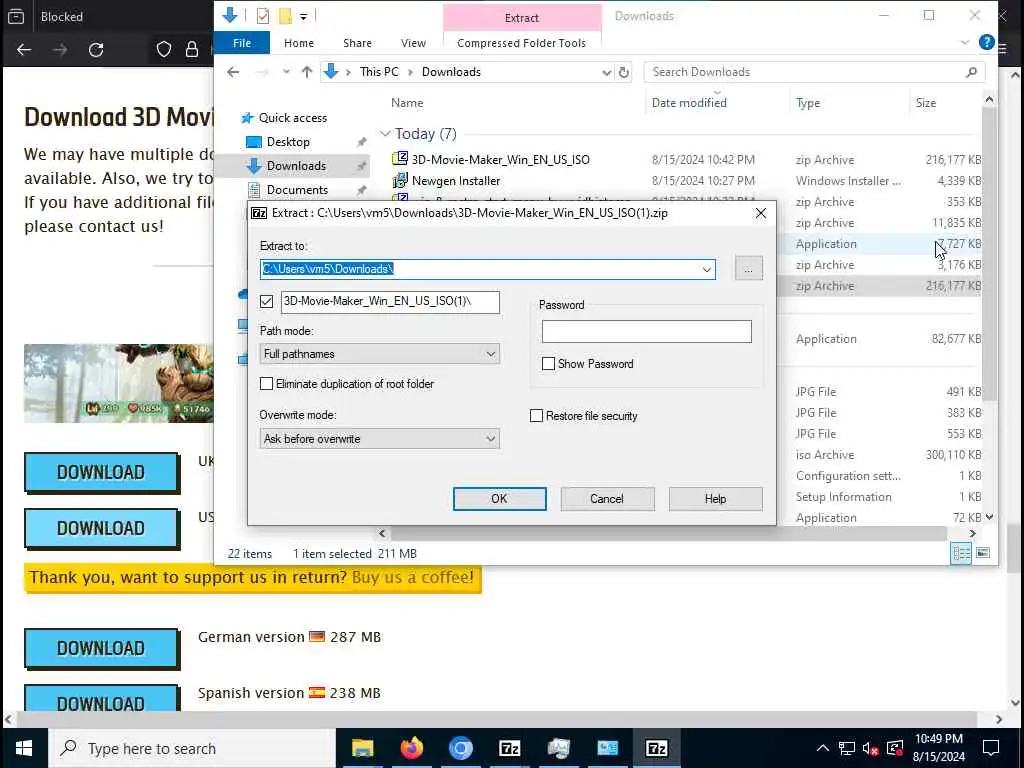Open Help in the Extract dialog
Screen dimensions: 1024x768
click(715, 498)
